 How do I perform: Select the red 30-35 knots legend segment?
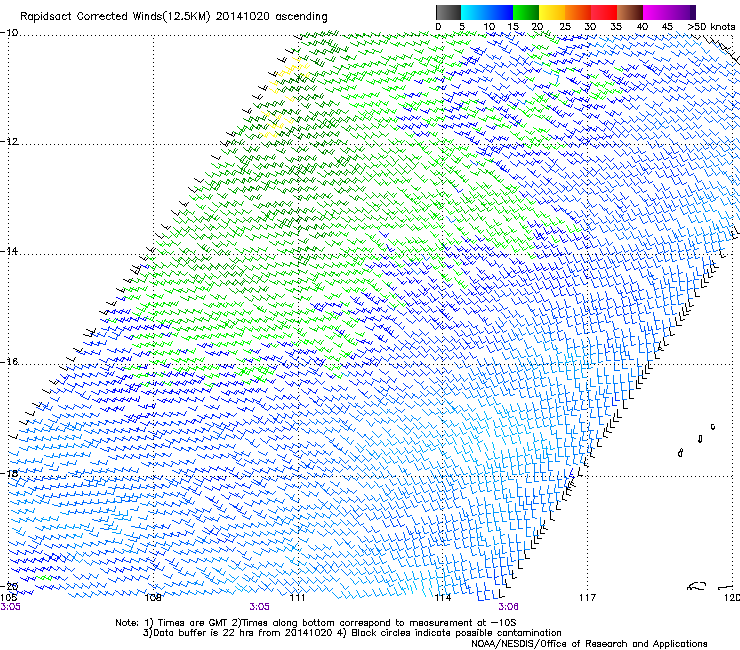coord(604,12)
